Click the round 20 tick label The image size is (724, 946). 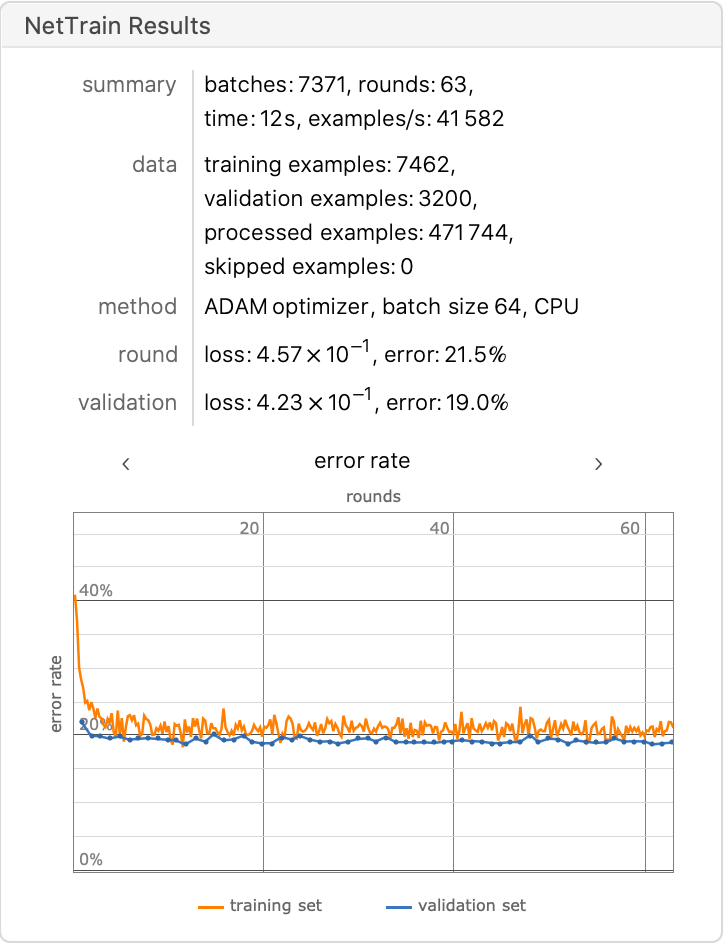point(250,528)
